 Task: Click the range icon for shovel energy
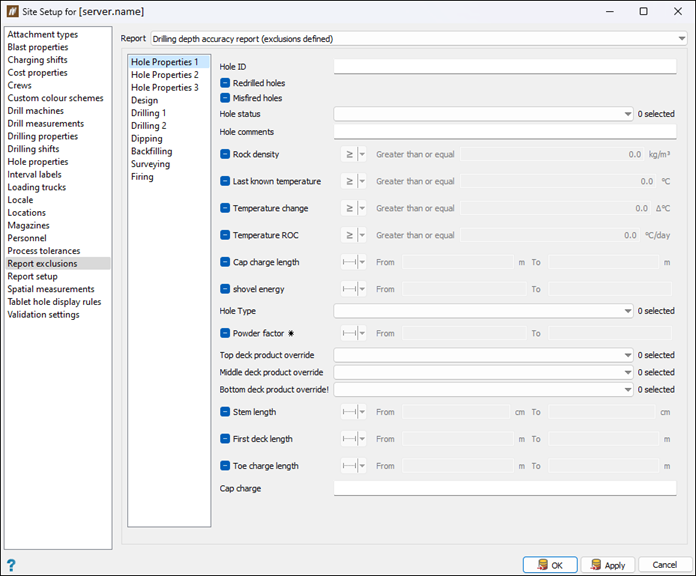[348, 289]
